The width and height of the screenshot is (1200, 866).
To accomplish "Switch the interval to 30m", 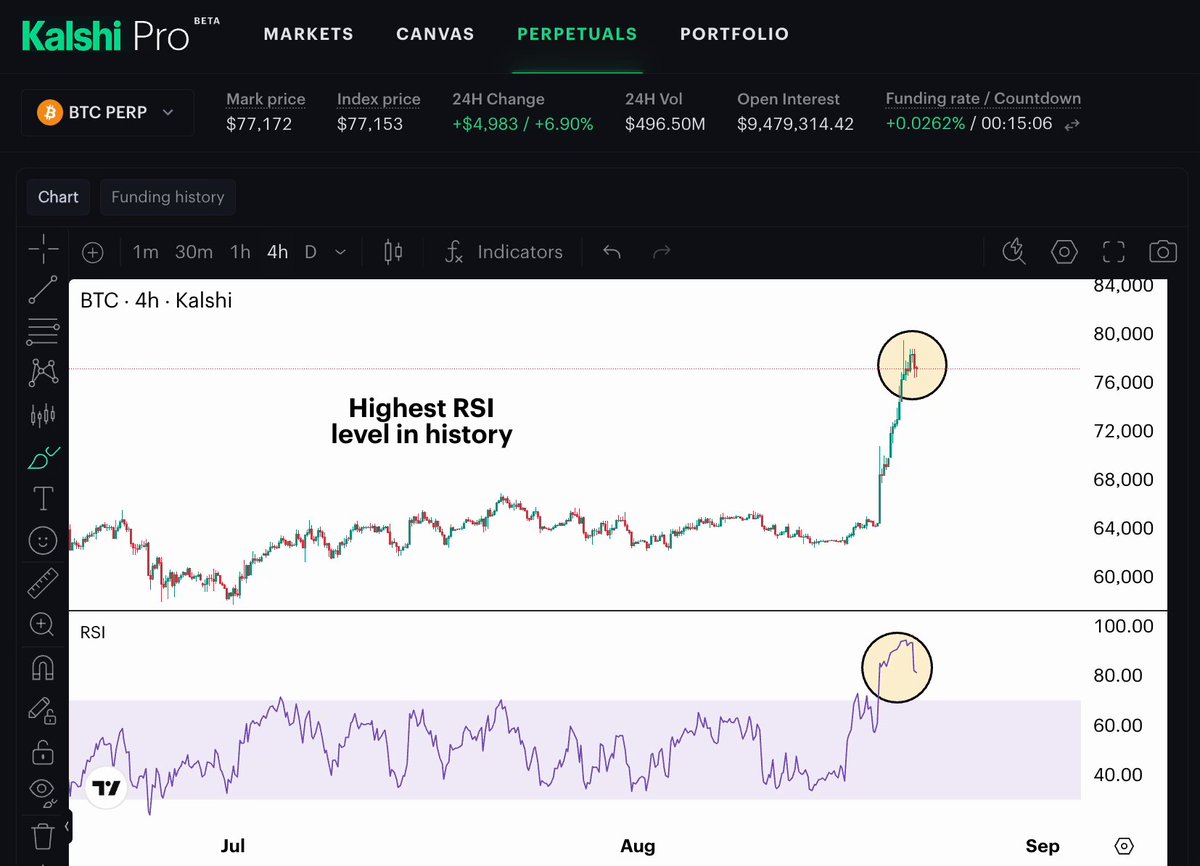I will [194, 252].
